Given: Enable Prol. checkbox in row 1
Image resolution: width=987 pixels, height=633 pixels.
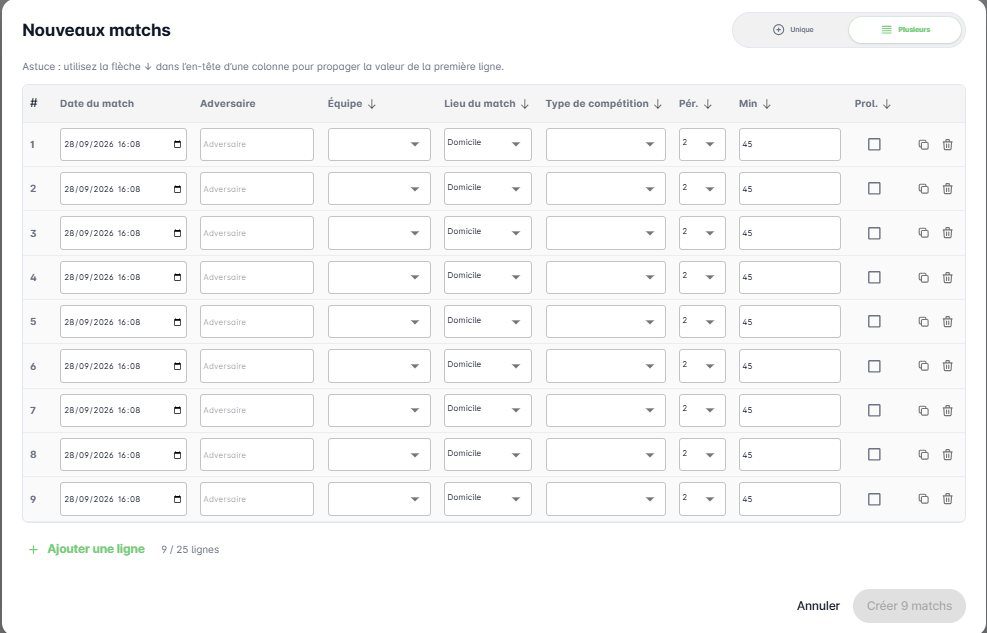Looking at the screenshot, I should [x=874, y=145].
